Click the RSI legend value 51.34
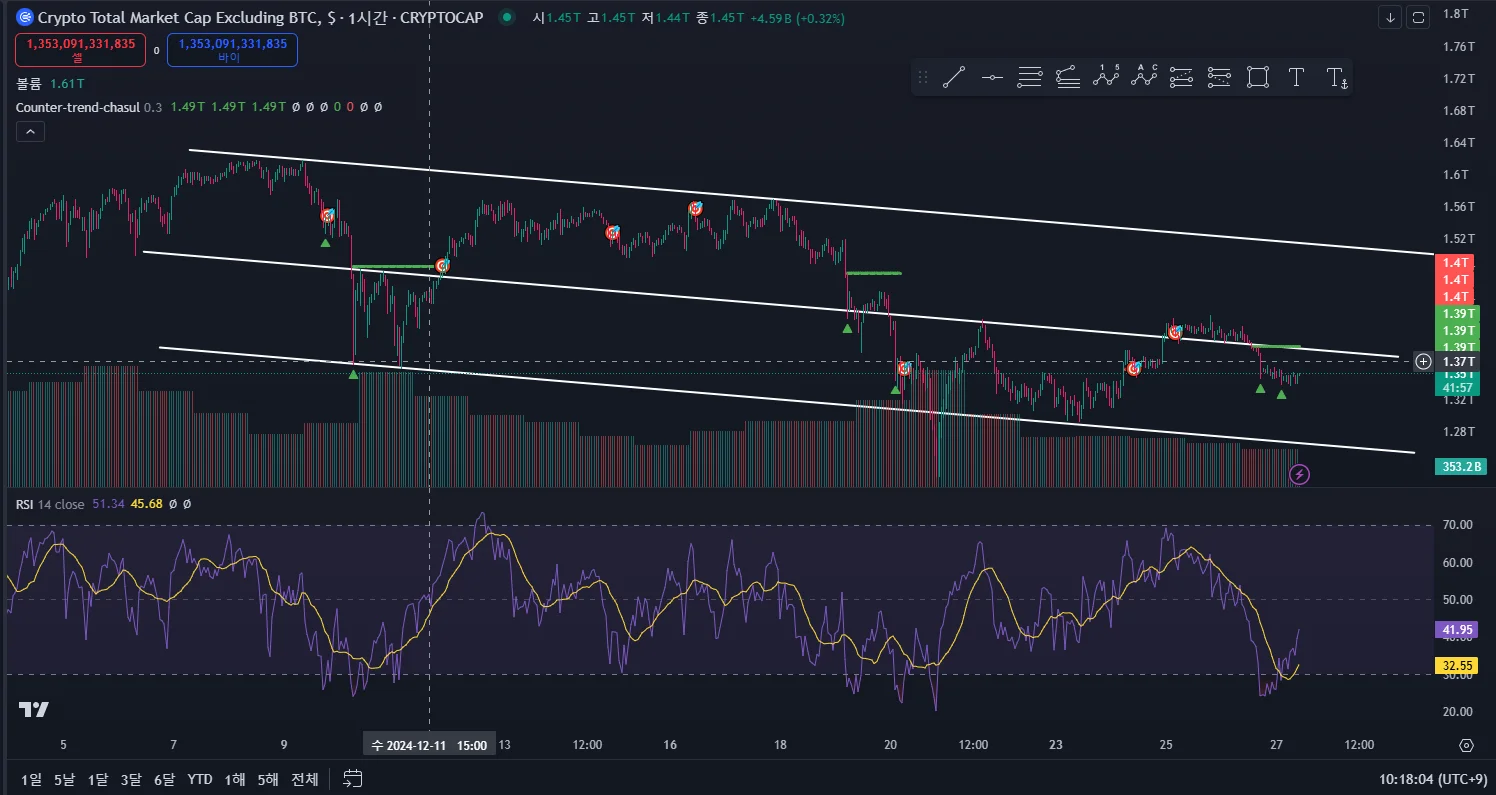1496x795 pixels. pos(108,504)
